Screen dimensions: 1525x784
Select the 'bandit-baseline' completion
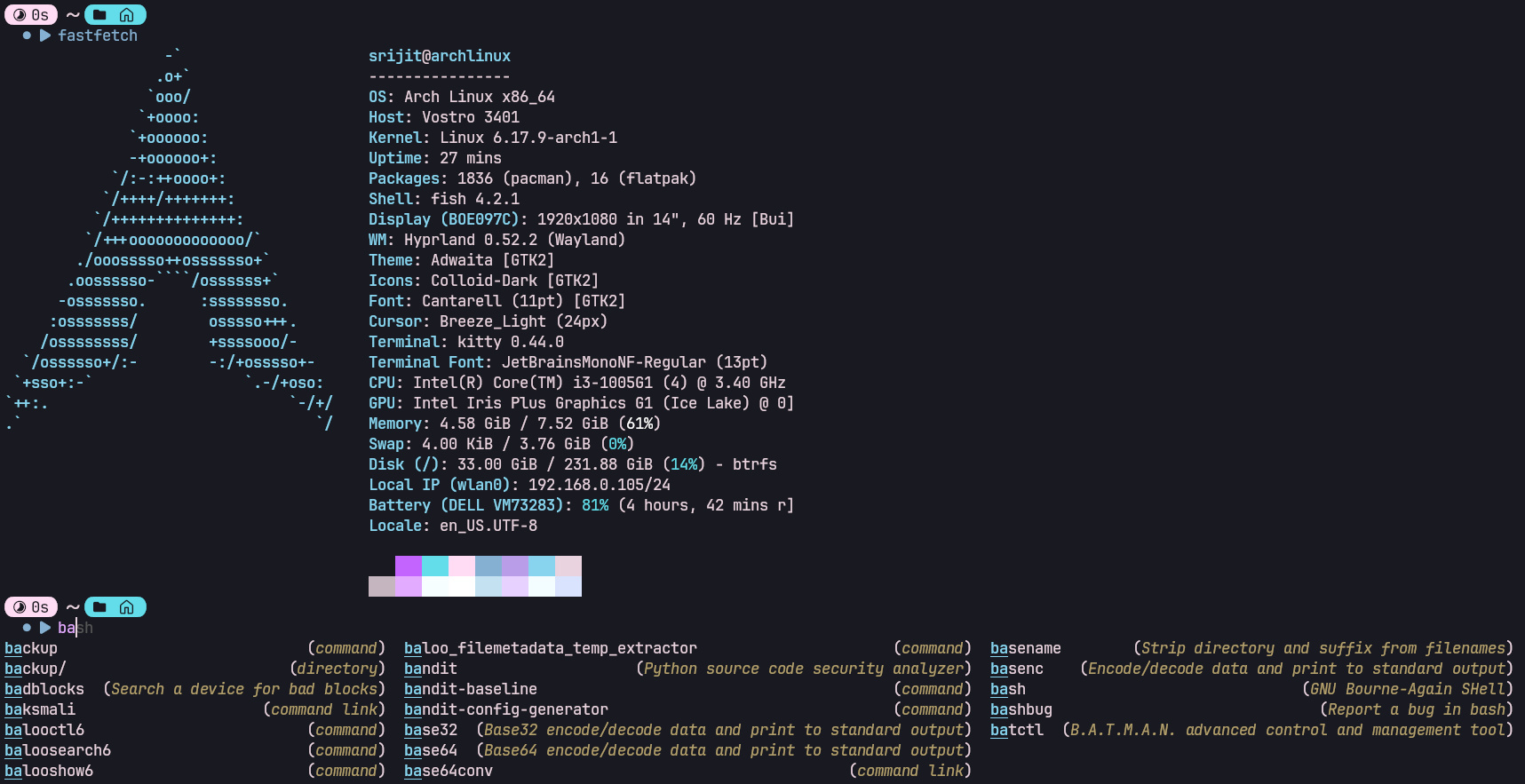[x=687, y=689]
